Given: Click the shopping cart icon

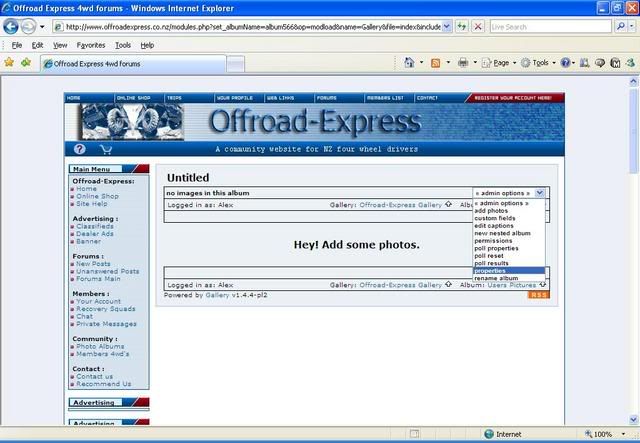Looking at the screenshot, I should pos(106,149).
